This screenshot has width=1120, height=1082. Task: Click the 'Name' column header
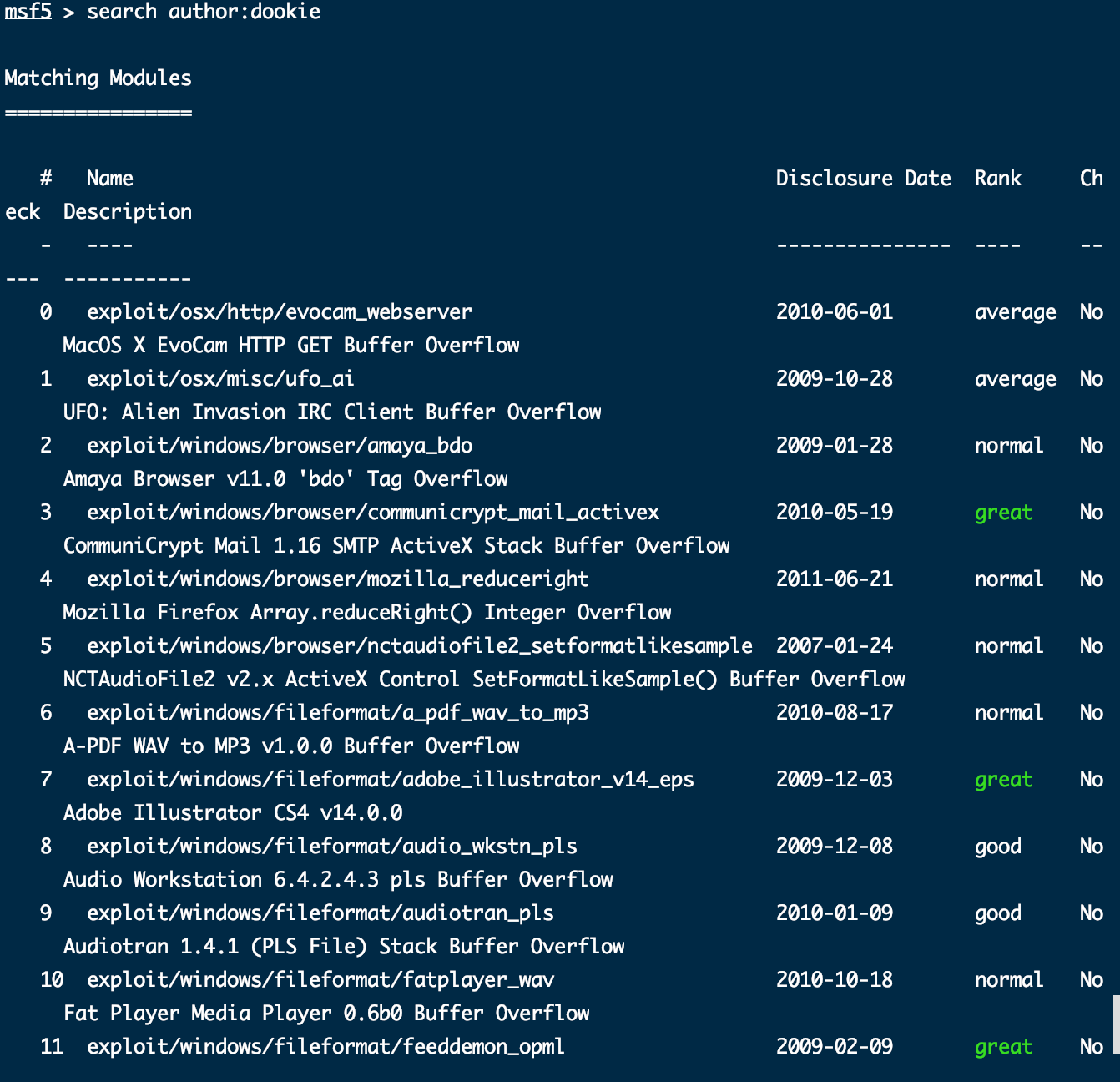(110, 179)
